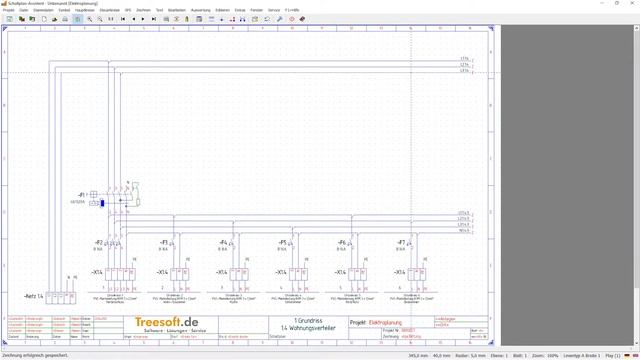640x360 pixels.
Task: Open the Fenster menu
Action: click(x=257, y=10)
